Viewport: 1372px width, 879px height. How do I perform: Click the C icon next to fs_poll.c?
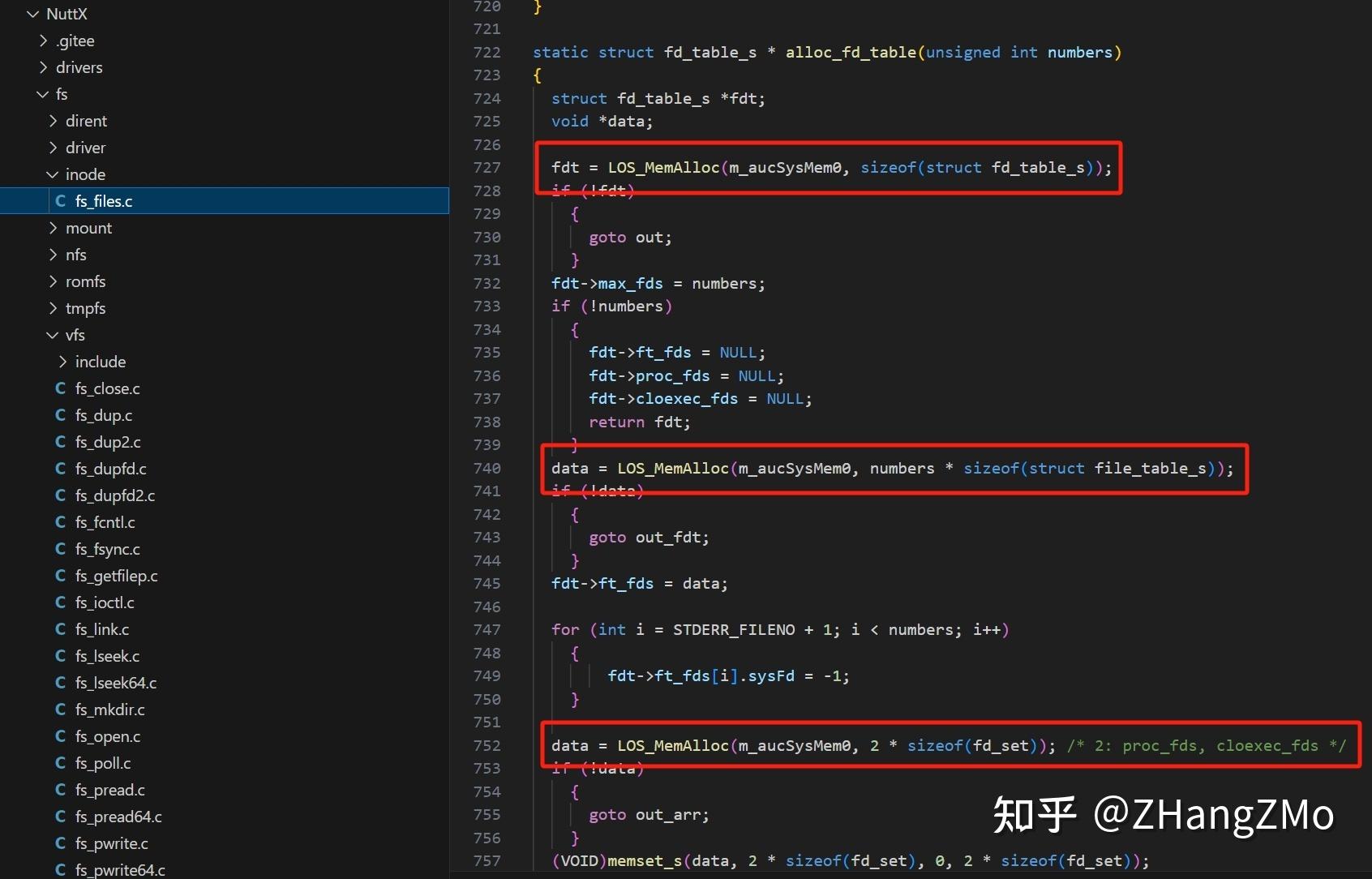pyautogui.click(x=61, y=763)
